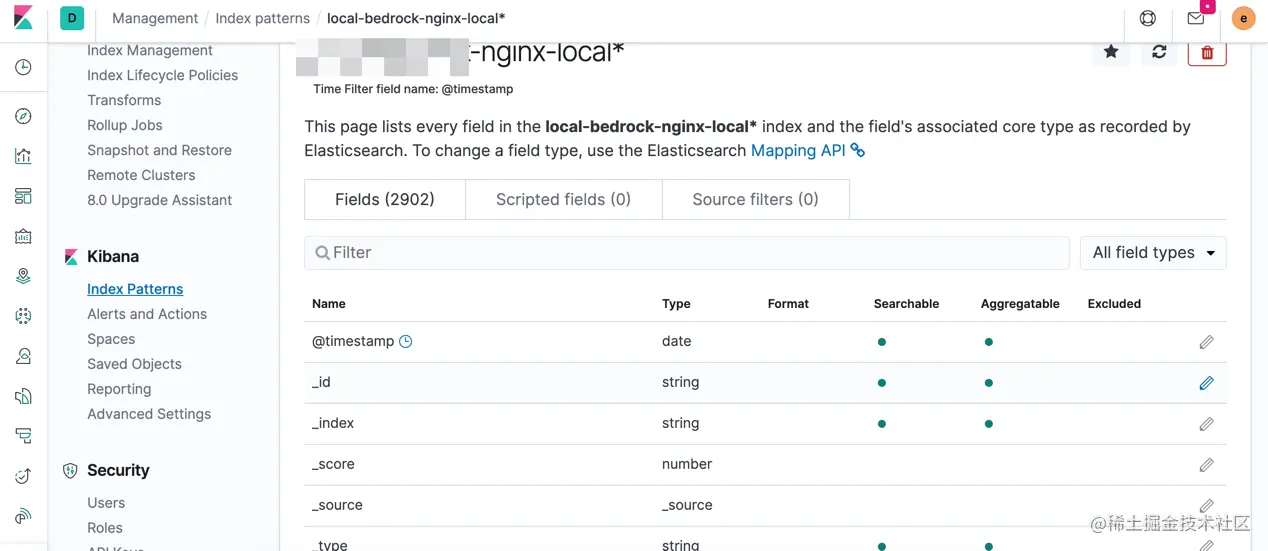Screen dimensions: 1268x551
Task: Edit the _id field with pencil icon
Action: point(1206,383)
